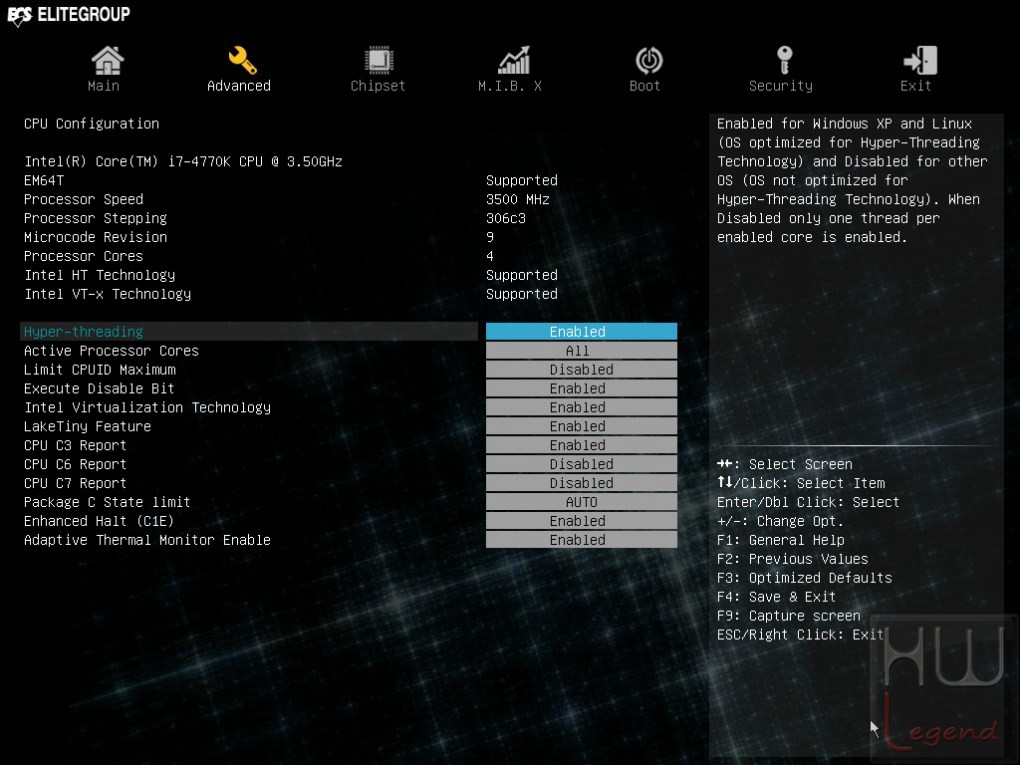
Task: Click the Security key icon
Action: pos(785,60)
